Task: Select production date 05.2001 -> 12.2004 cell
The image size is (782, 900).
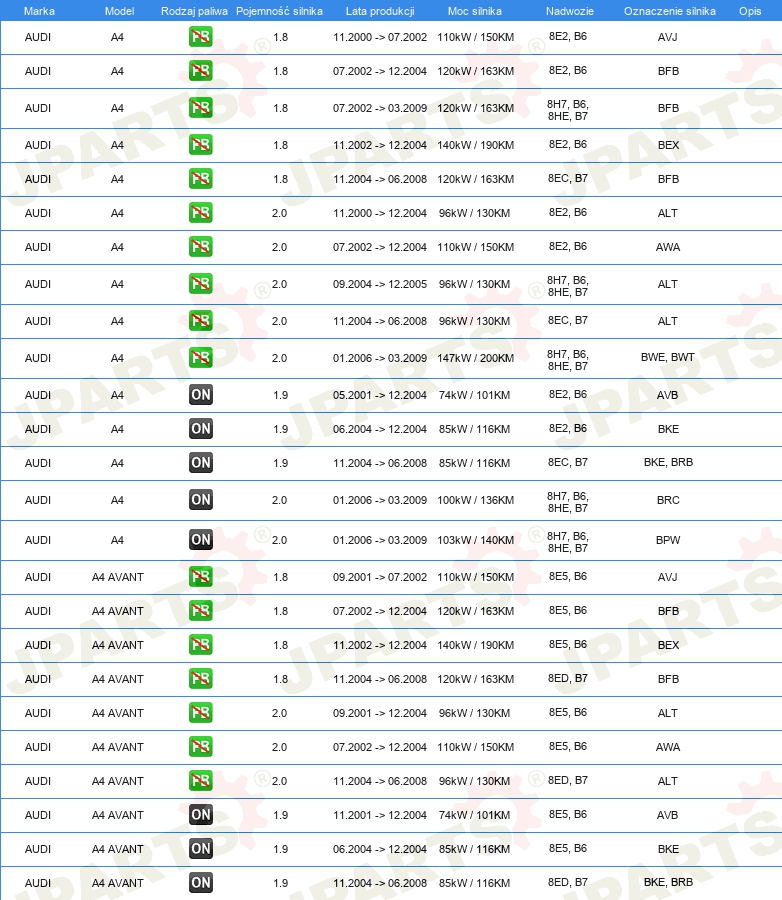Action: click(380, 395)
